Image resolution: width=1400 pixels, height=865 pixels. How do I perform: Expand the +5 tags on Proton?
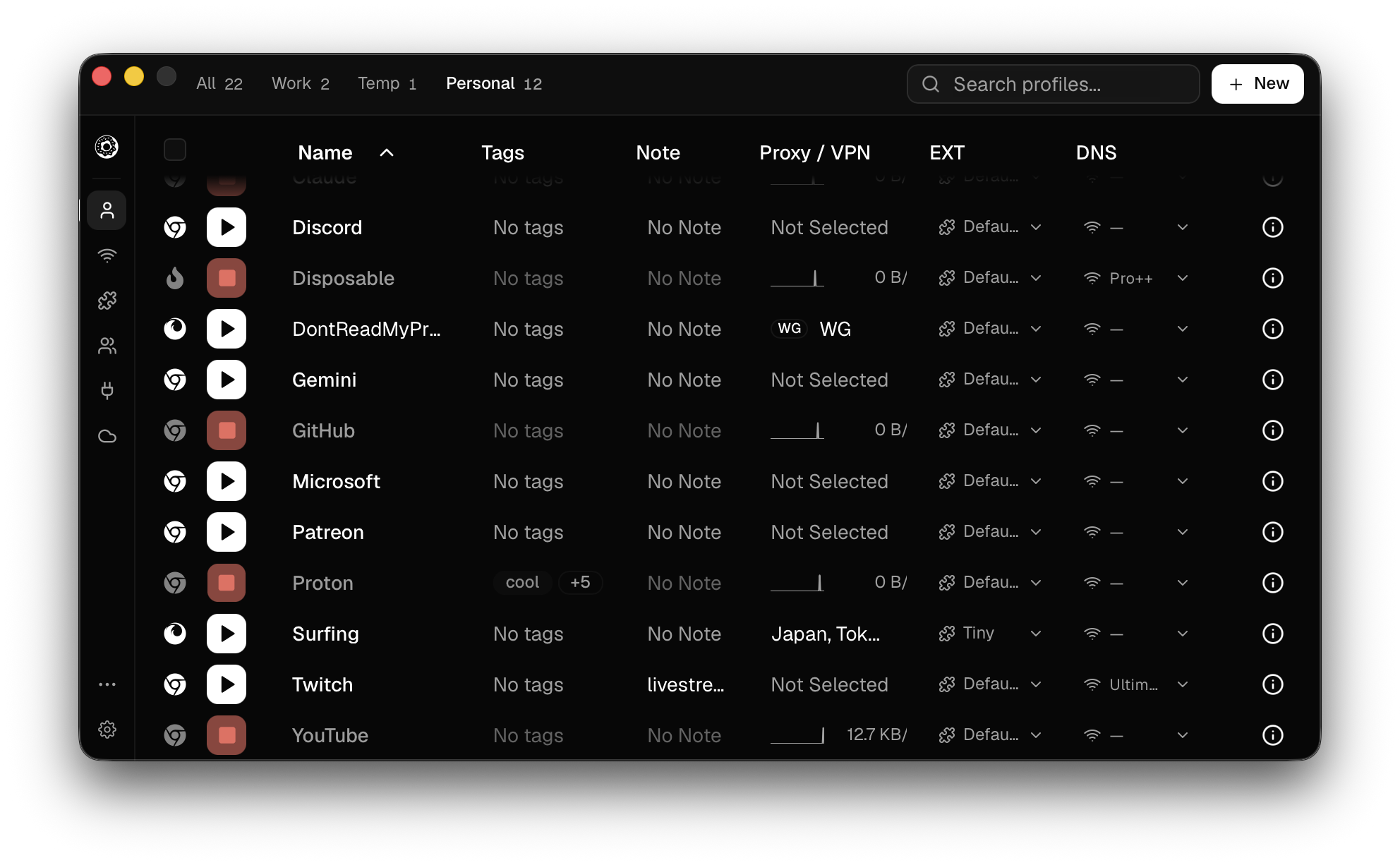(580, 583)
